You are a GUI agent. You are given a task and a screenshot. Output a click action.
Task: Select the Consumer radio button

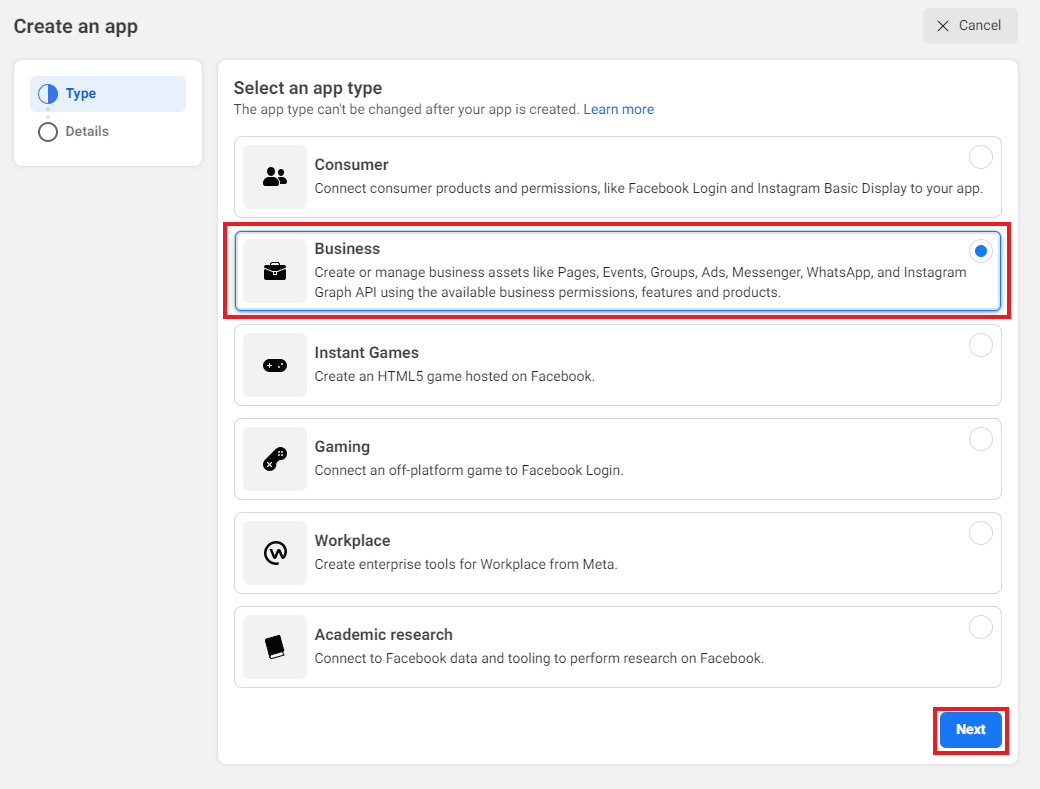tap(980, 157)
